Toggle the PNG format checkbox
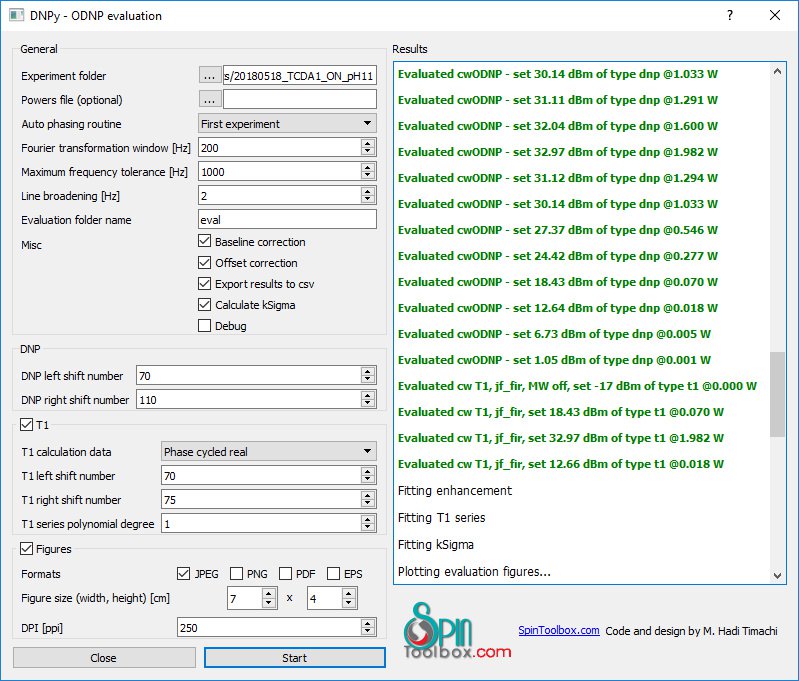Screen dimensions: 799x681 [x=237, y=574]
